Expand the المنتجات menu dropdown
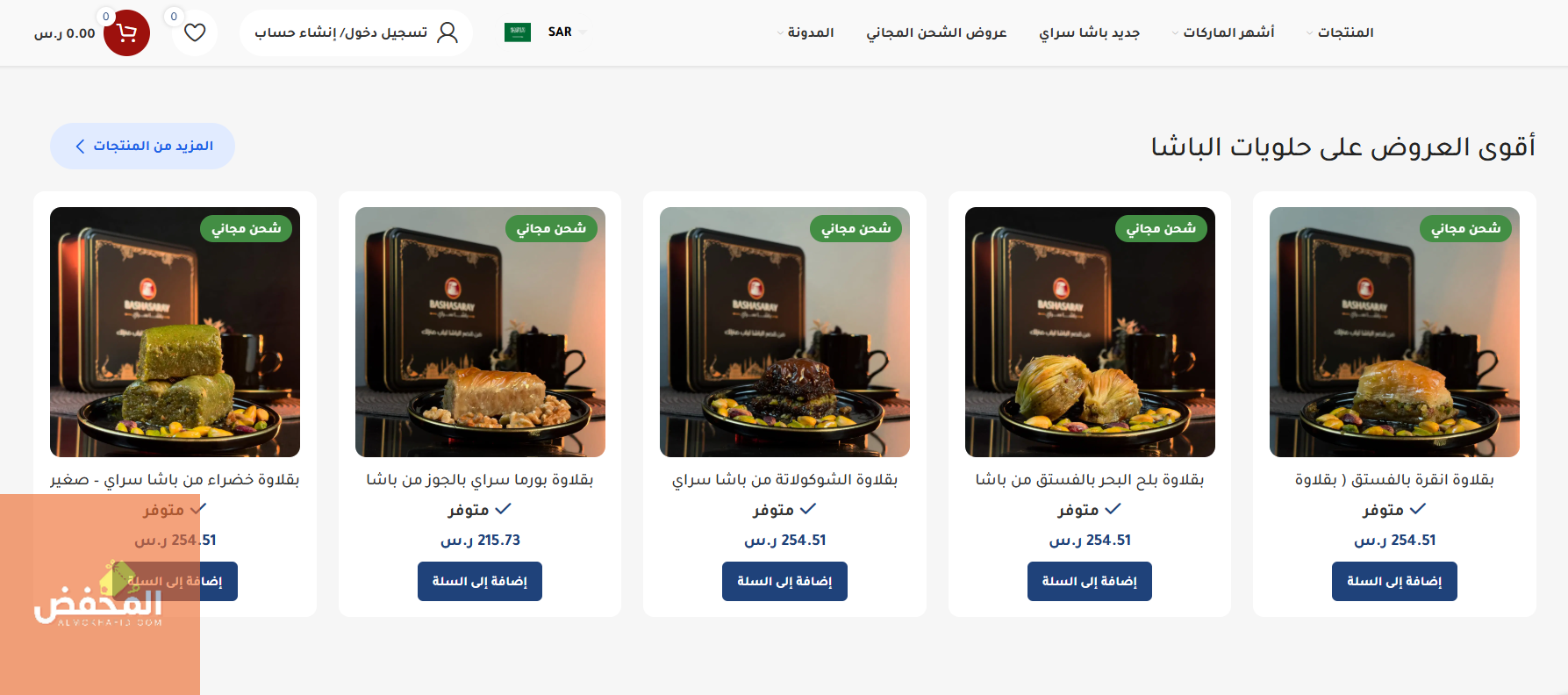 coord(1340,32)
